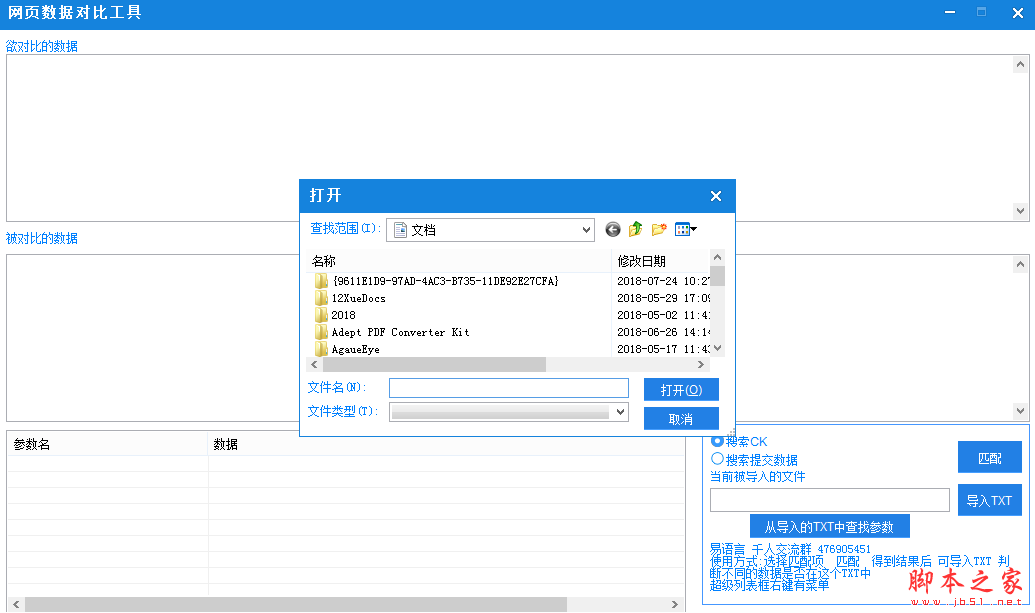Click file list horizontal scrollbar left arrow
1035x613 pixels.
pos(314,364)
